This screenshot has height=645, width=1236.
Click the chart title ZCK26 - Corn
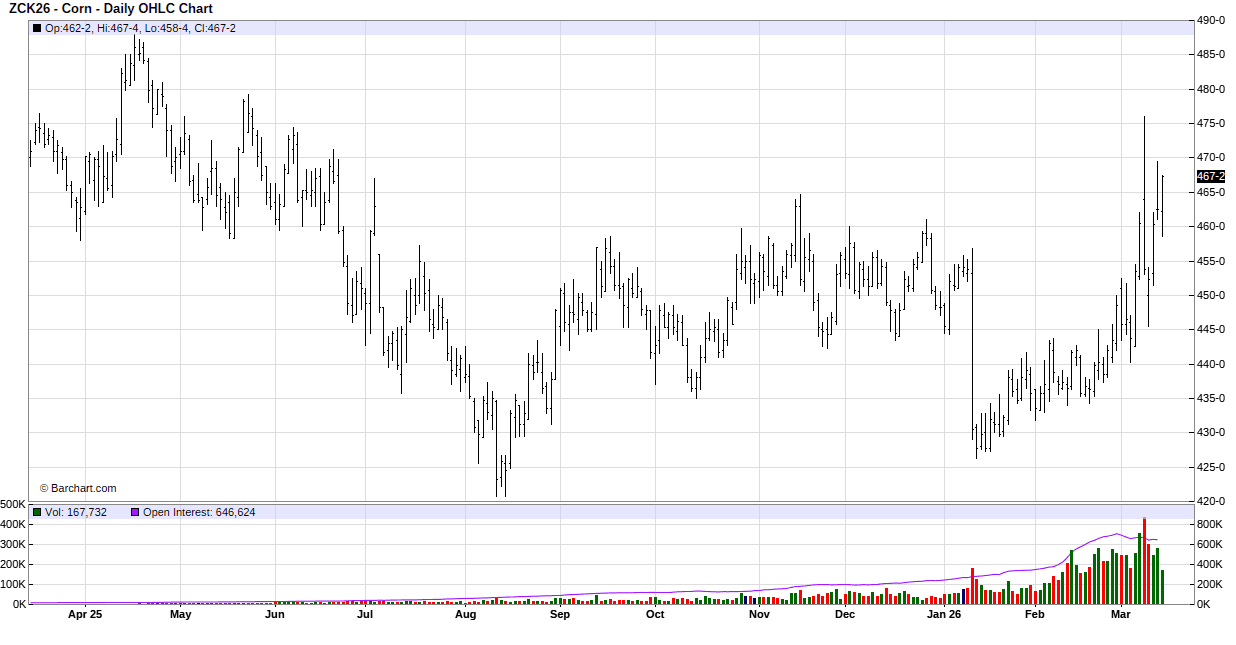[x=111, y=9]
